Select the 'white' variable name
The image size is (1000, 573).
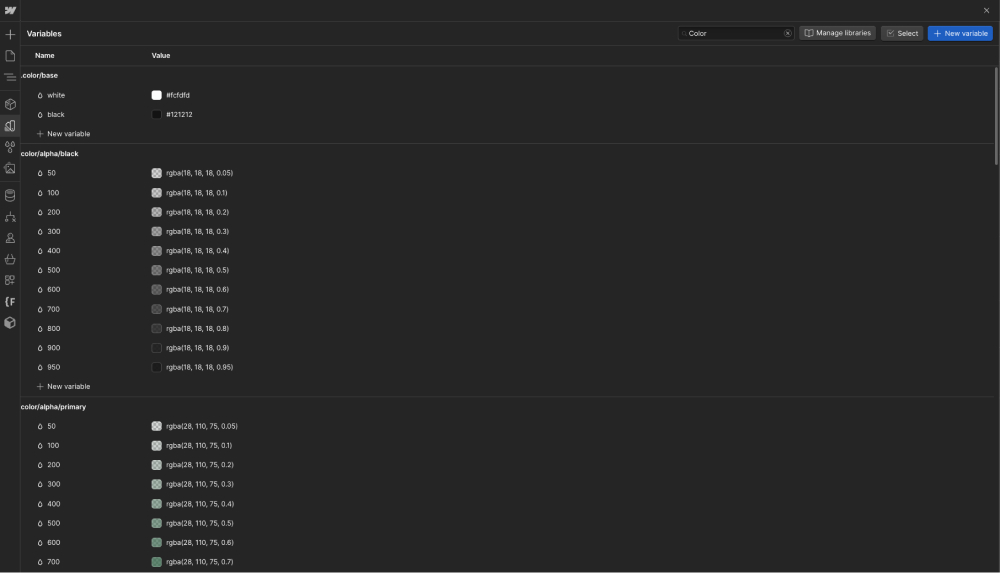[56, 95]
